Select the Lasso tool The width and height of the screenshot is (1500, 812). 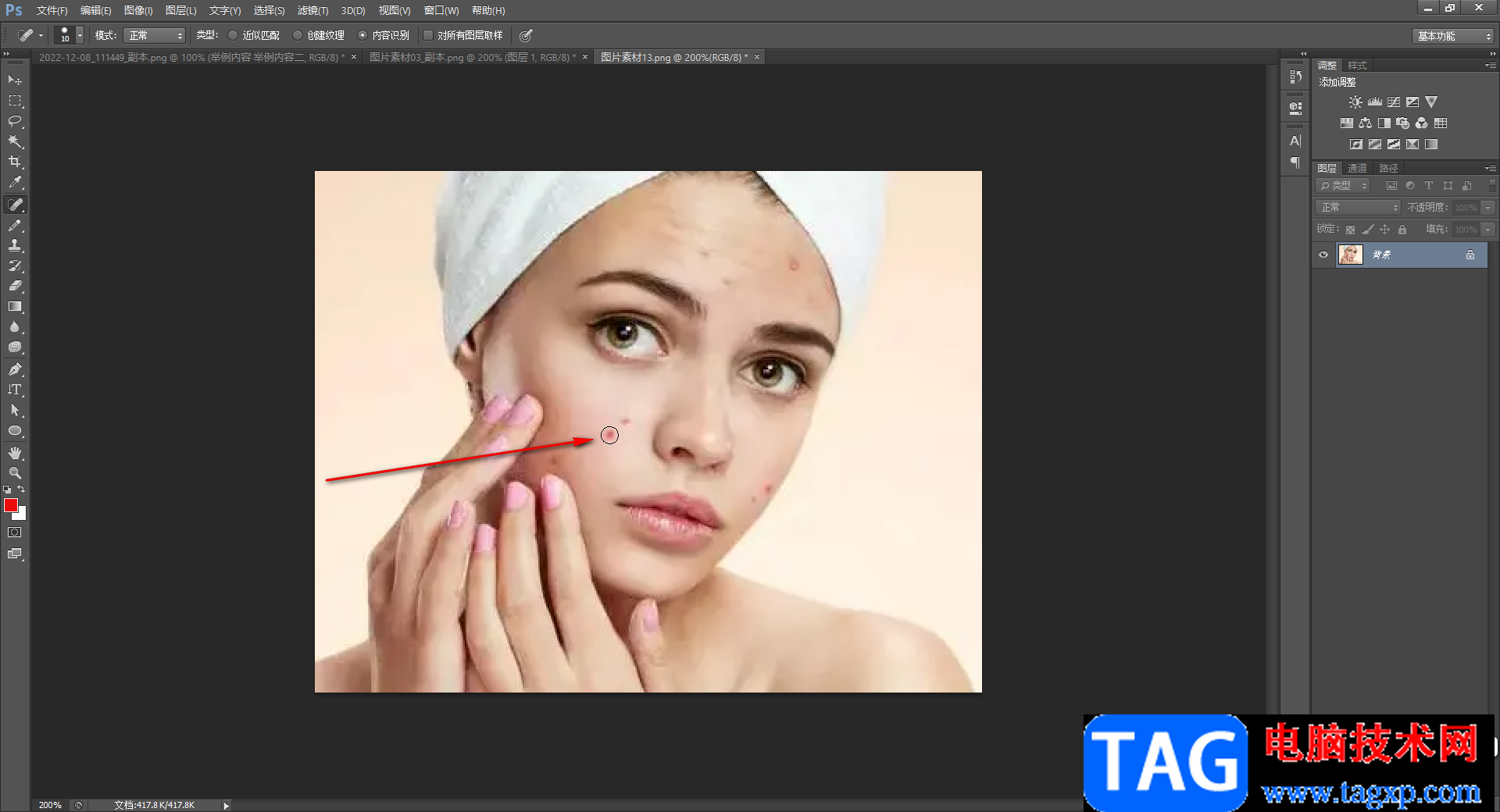coord(15,121)
